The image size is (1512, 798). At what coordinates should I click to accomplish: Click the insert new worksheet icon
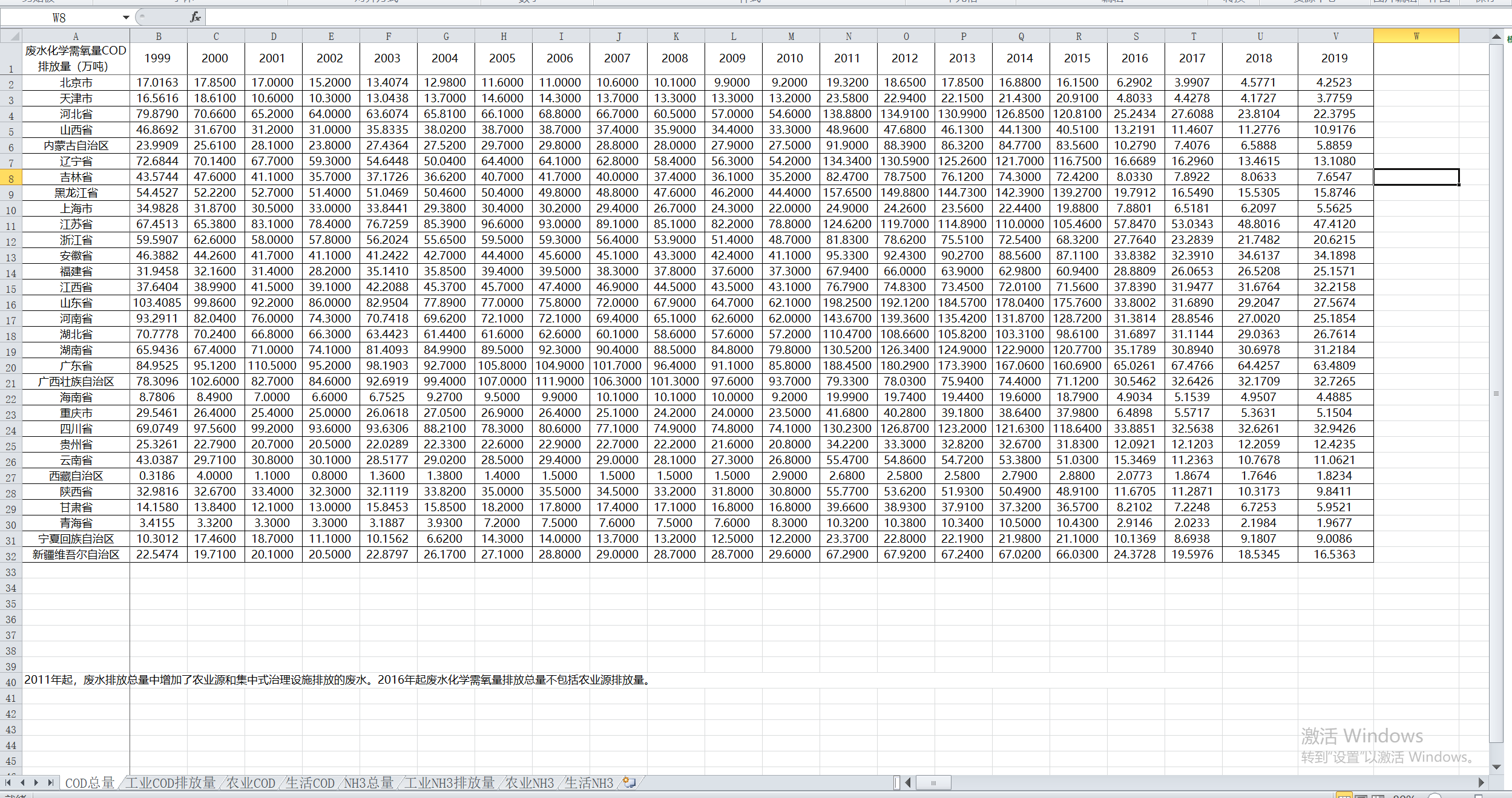[x=629, y=782]
